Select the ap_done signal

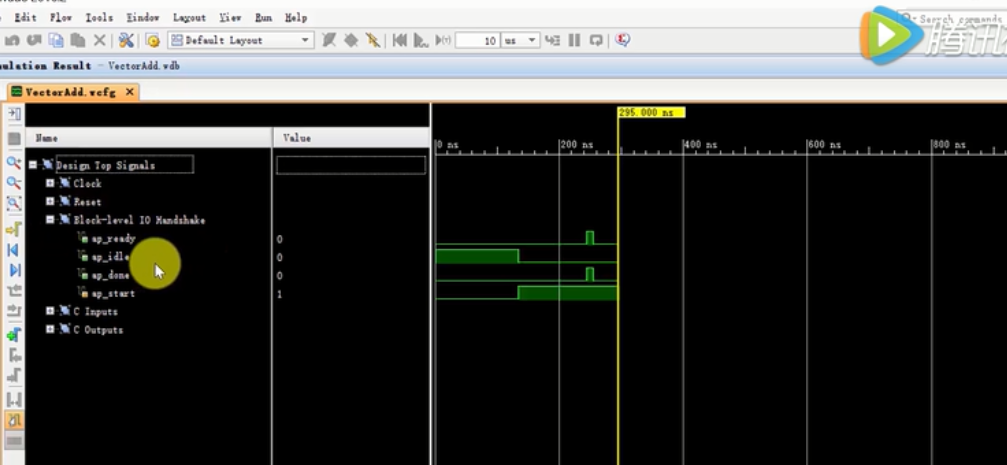click(110, 275)
